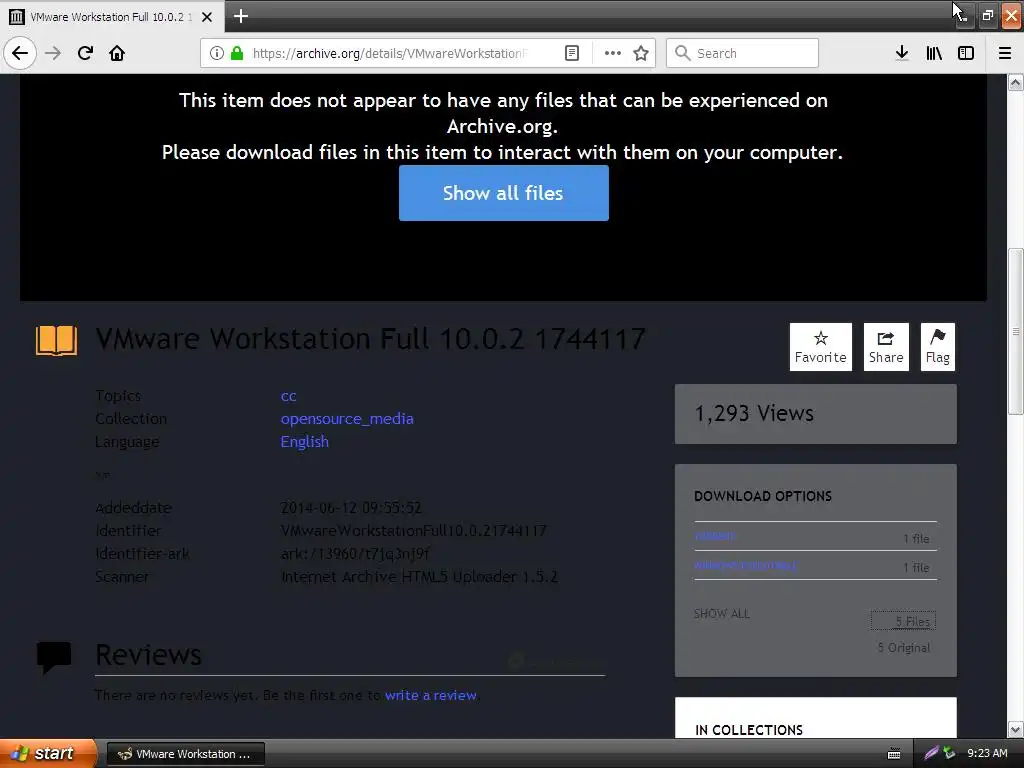The height and width of the screenshot is (768, 1024).
Task: Select VMware Workstation taskbar button
Action: pos(185,754)
